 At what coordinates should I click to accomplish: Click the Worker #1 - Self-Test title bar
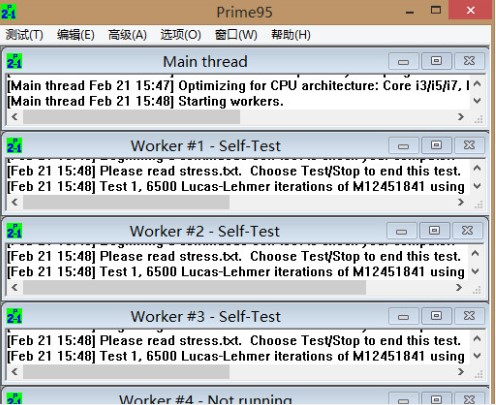point(205,146)
